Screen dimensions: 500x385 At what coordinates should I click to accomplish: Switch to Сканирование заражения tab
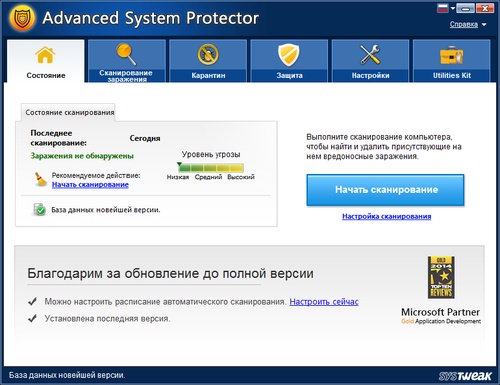pos(127,61)
